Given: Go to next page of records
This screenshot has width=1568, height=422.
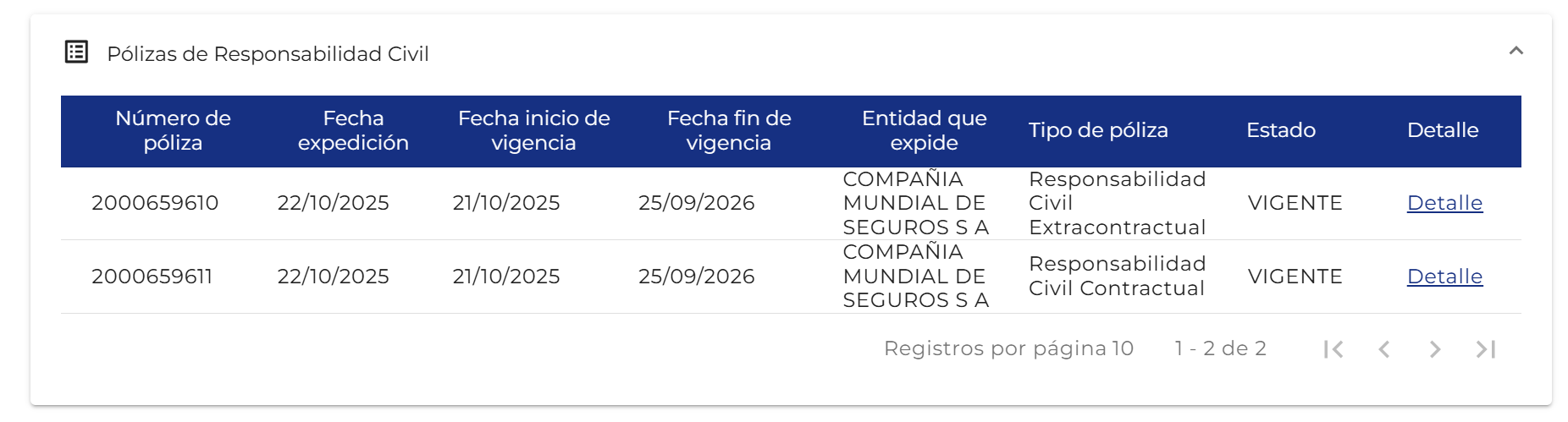Looking at the screenshot, I should pos(1435,349).
